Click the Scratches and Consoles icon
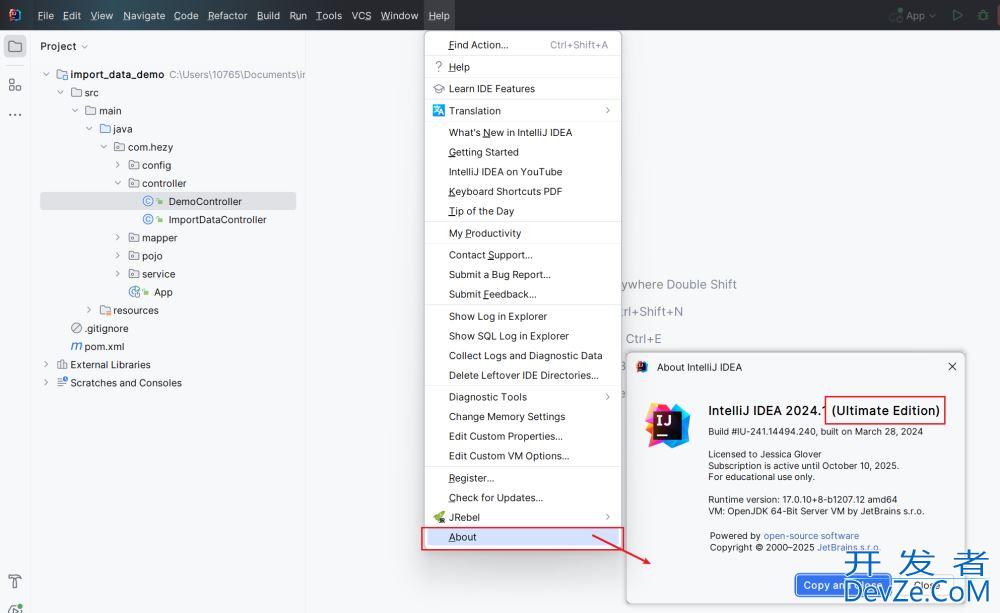 (62, 383)
